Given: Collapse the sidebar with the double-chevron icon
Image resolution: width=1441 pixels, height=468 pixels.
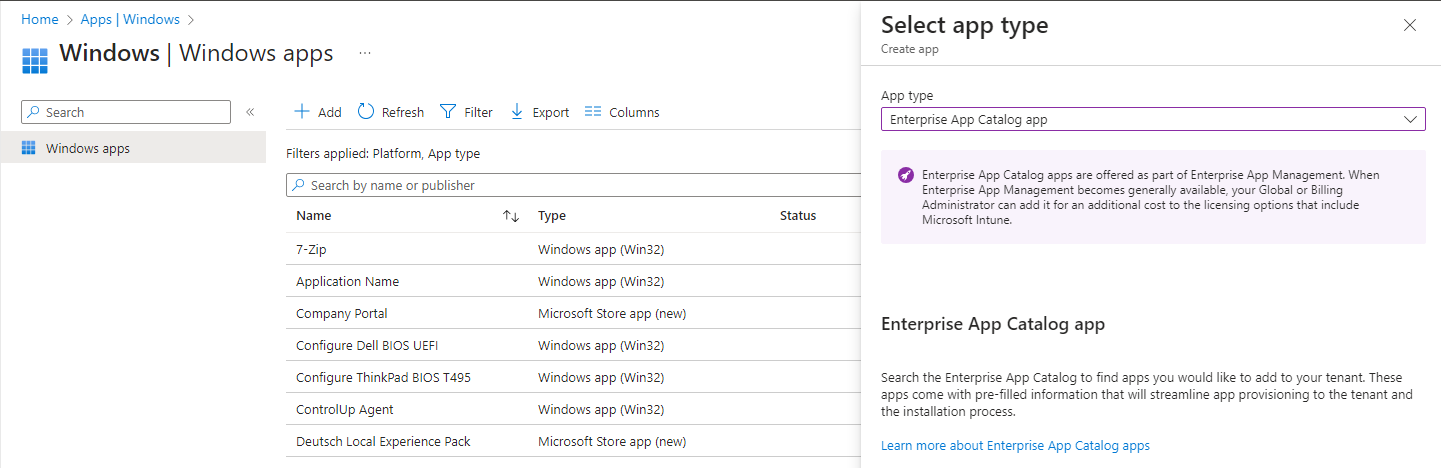Looking at the screenshot, I should (250, 112).
